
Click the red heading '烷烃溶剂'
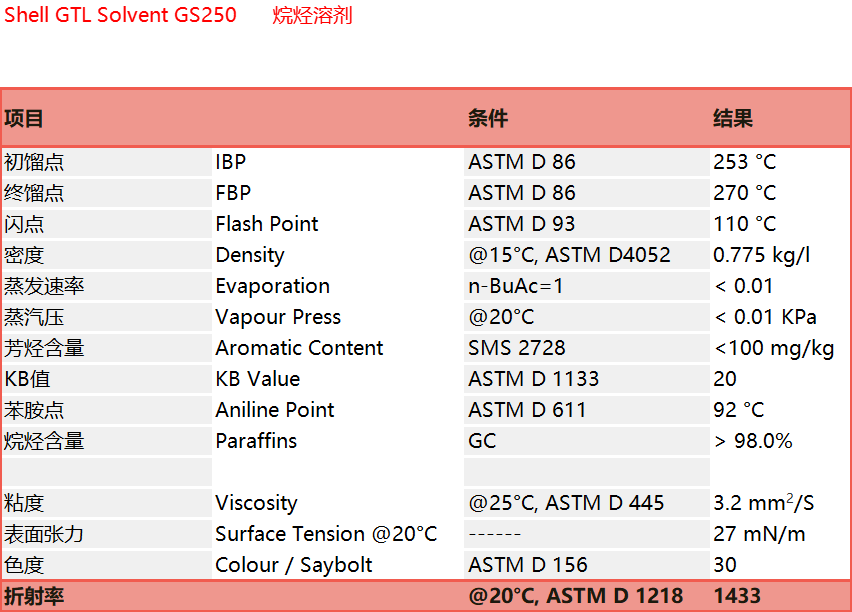pyautogui.click(x=312, y=15)
